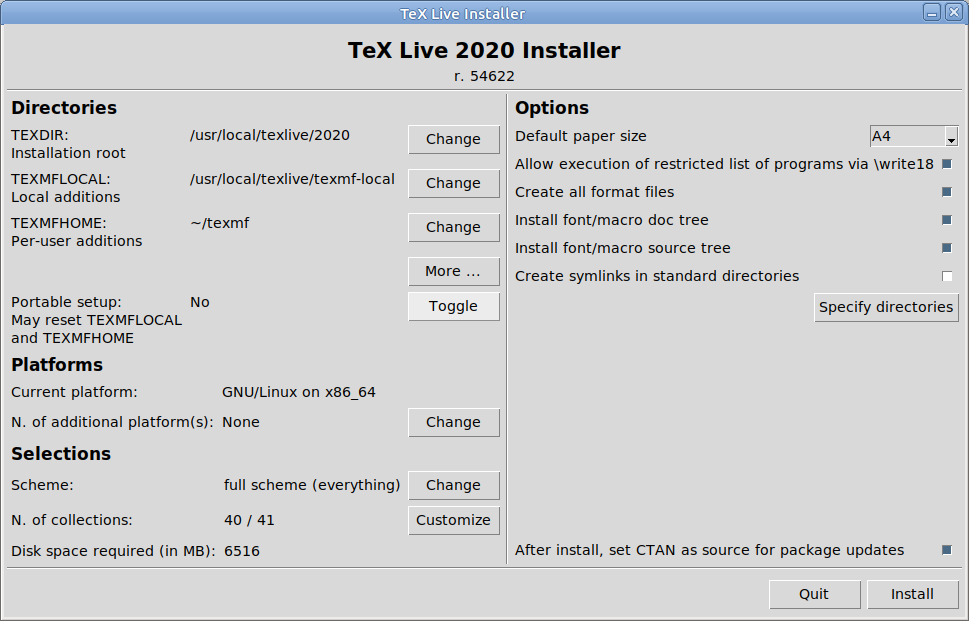Click the /usr/local/texlive/texmf-local path

pyautogui.click(x=292, y=179)
